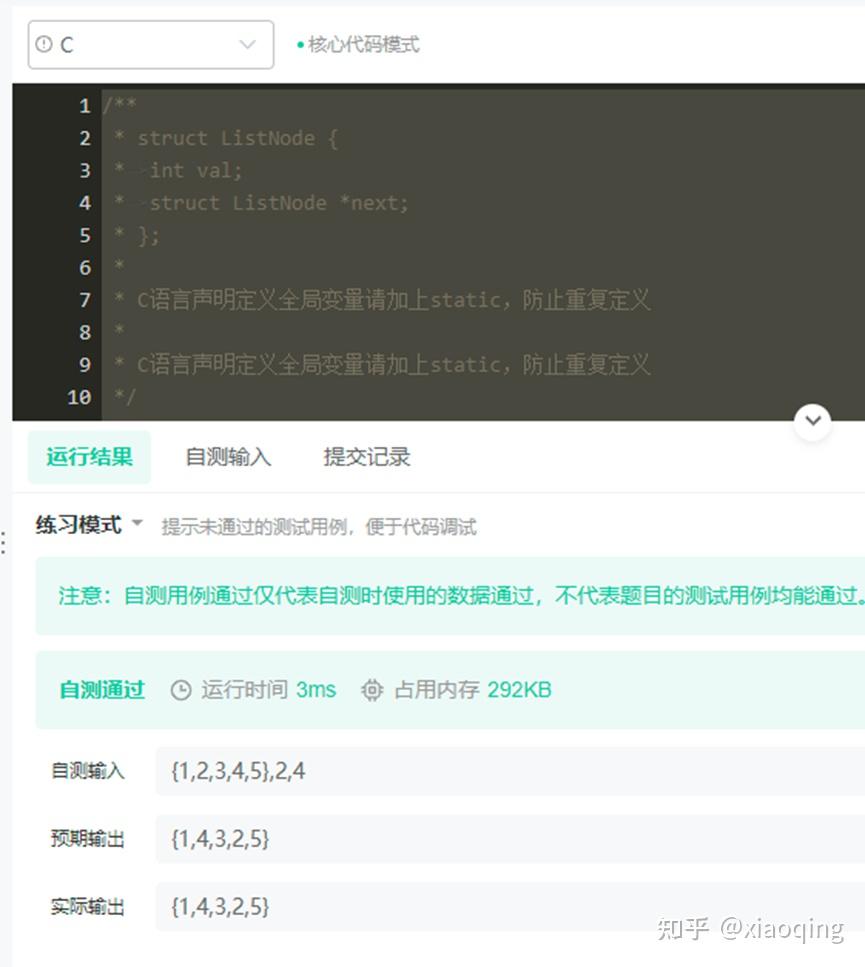
Task: Click the triangle arrow next to 练习模式
Action: click(137, 523)
